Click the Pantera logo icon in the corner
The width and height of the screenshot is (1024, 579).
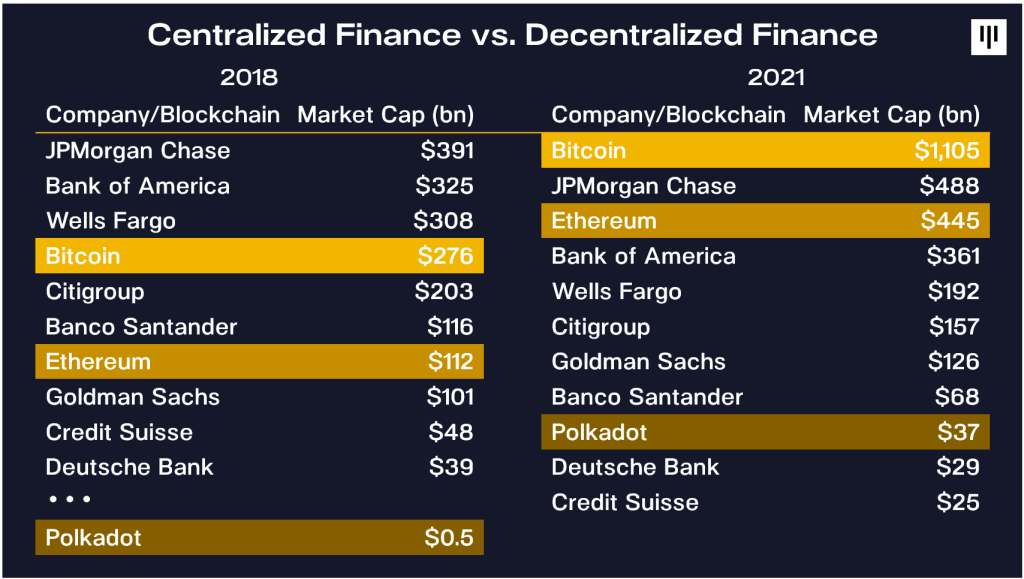coord(988,36)
